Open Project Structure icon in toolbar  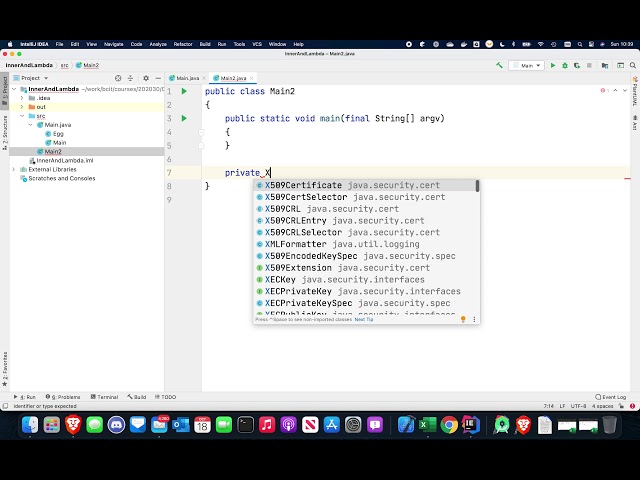pyautogui.click(x=605, y=65)
